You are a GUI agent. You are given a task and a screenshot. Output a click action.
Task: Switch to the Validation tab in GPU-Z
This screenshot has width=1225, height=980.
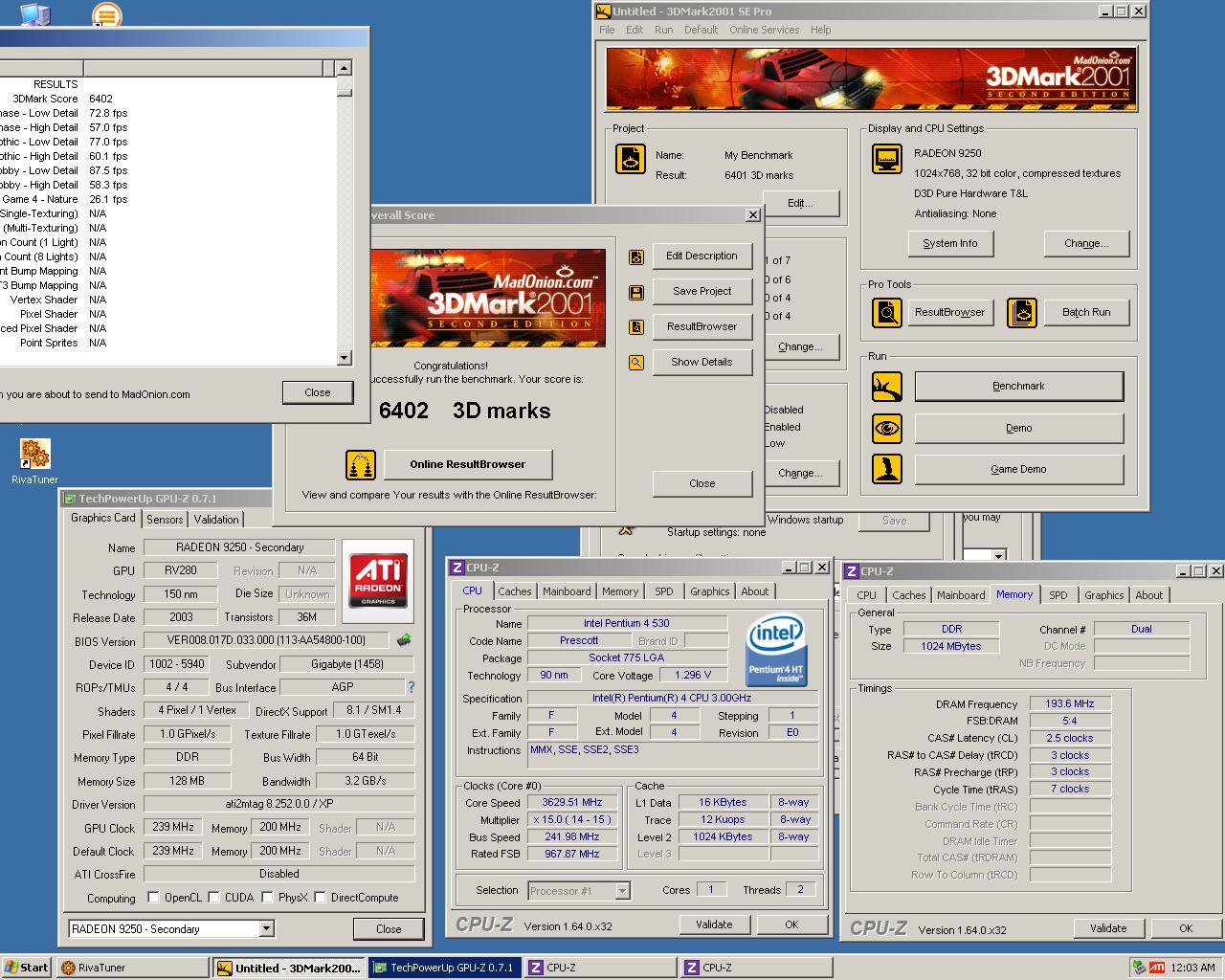click(216, 520)
